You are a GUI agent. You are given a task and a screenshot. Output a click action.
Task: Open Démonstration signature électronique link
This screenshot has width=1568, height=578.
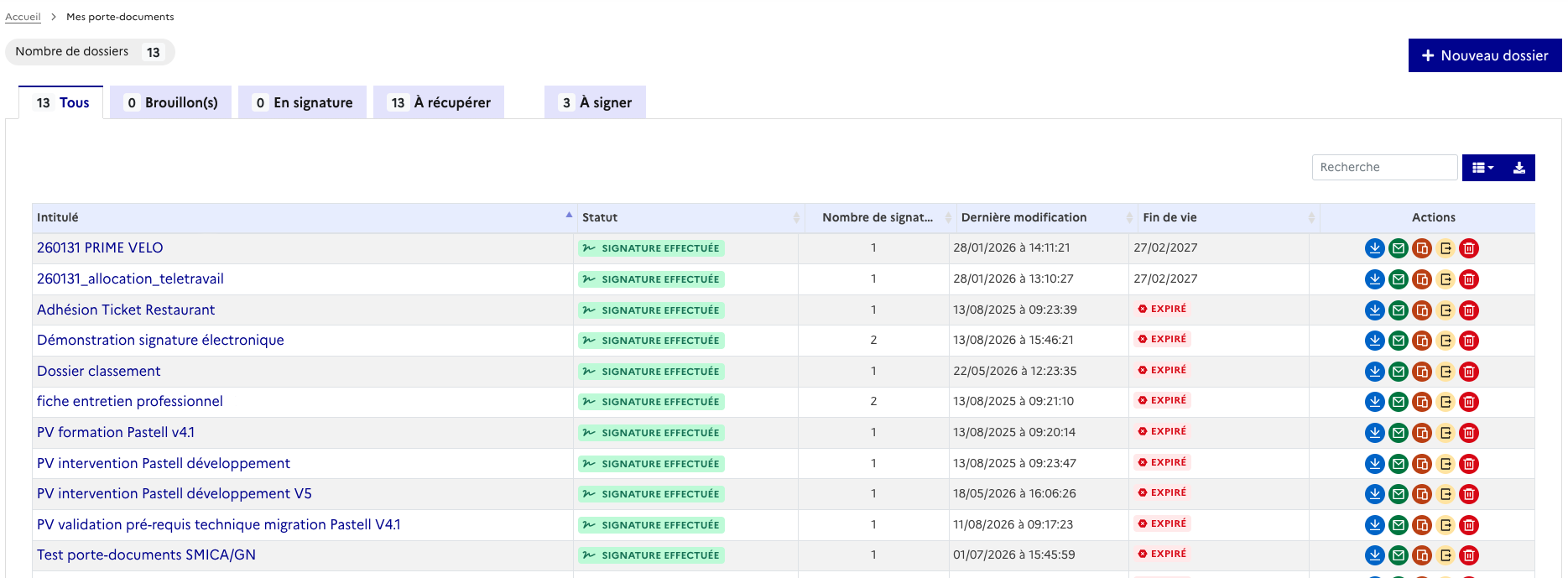point(160,340)
